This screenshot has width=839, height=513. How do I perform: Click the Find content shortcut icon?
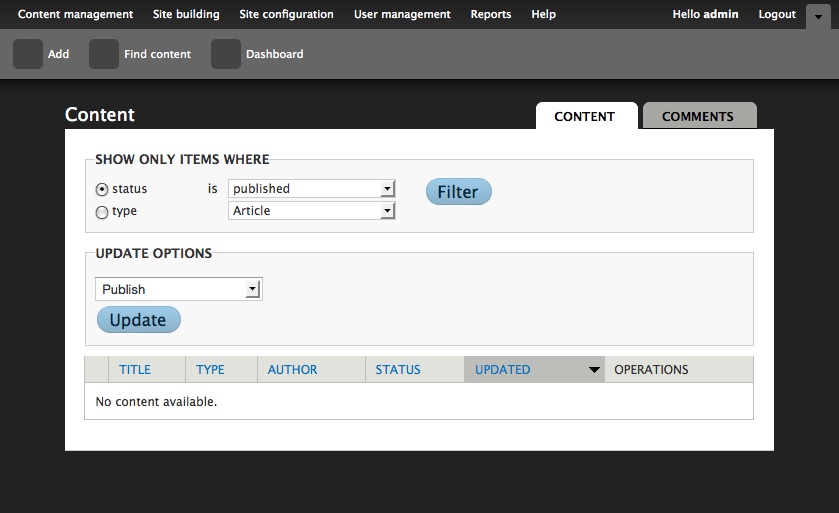click(x=104, y=54)
